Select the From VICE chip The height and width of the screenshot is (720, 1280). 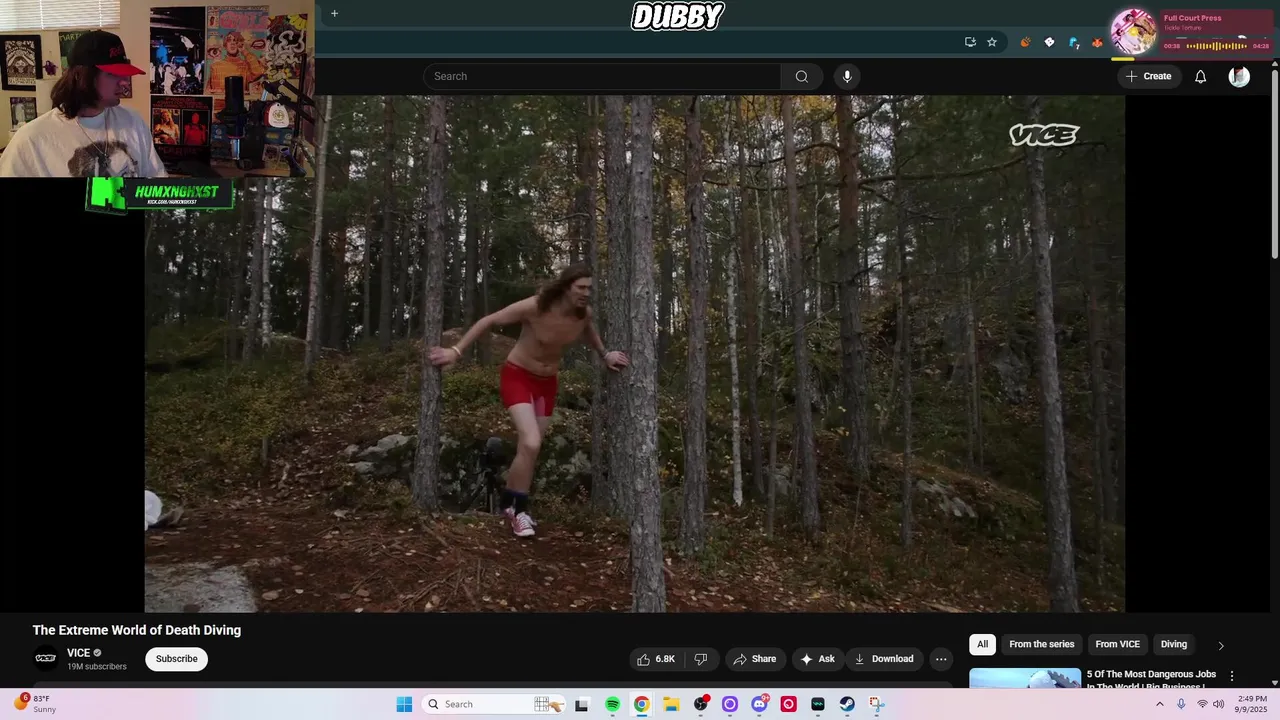(1117, 644)
